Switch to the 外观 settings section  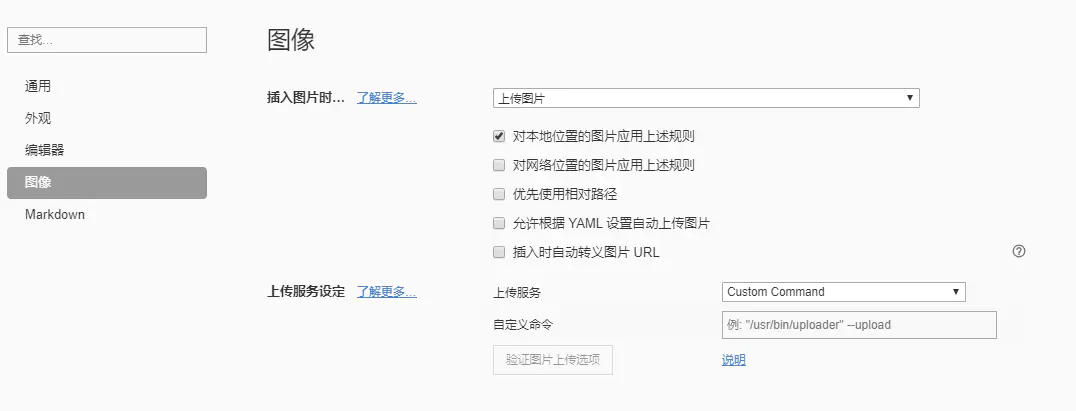tap(38, 118)
